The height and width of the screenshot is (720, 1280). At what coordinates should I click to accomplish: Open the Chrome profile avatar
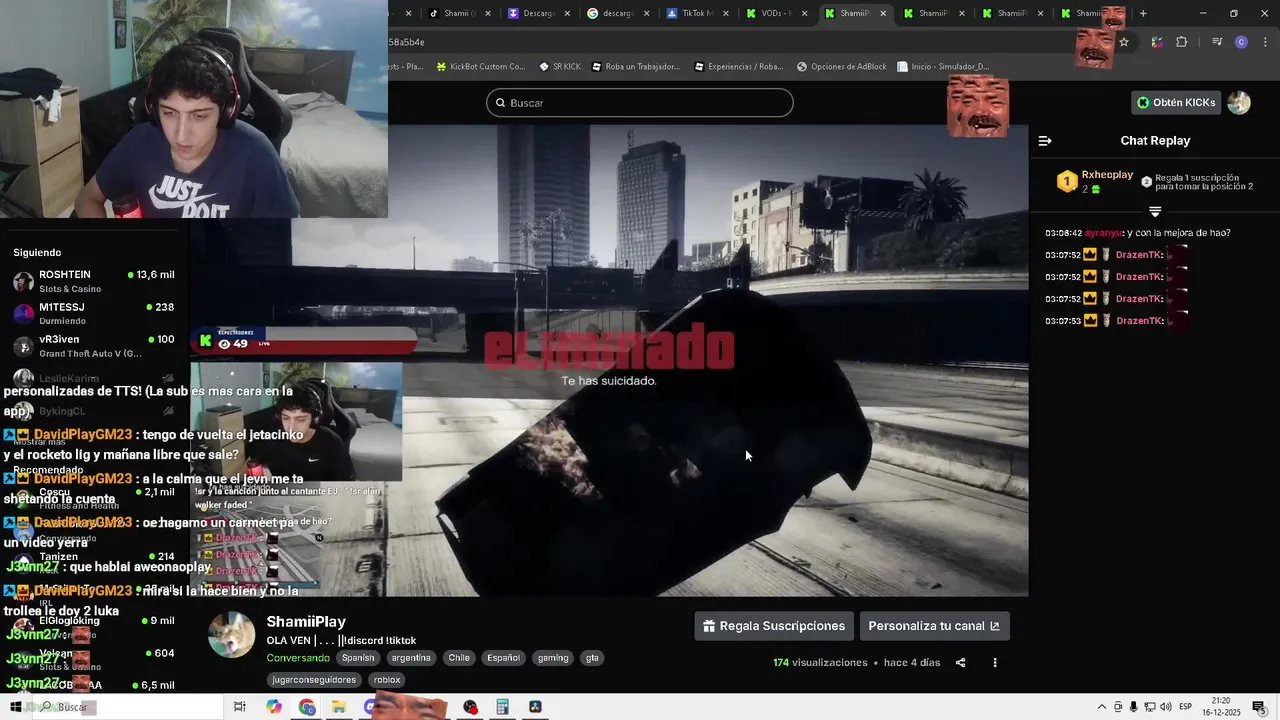click(x=1241, y=42)
